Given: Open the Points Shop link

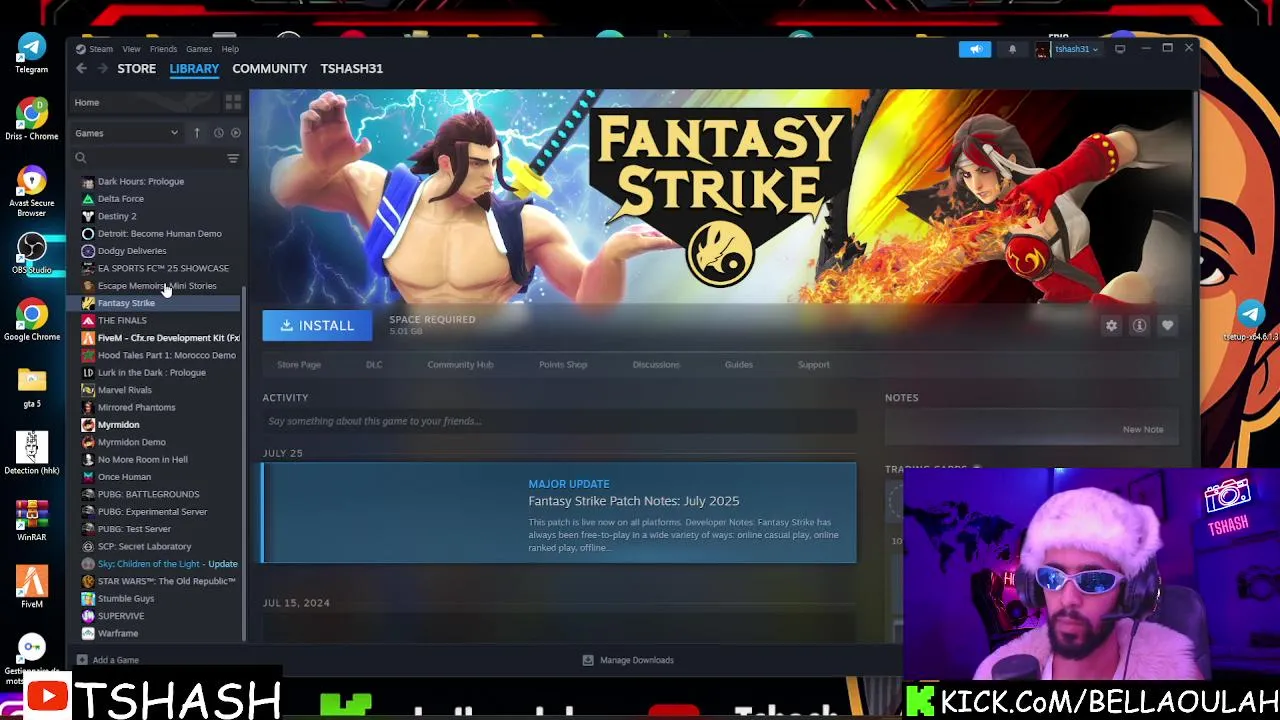Looking at the screenshot, I should coord(563,364).
